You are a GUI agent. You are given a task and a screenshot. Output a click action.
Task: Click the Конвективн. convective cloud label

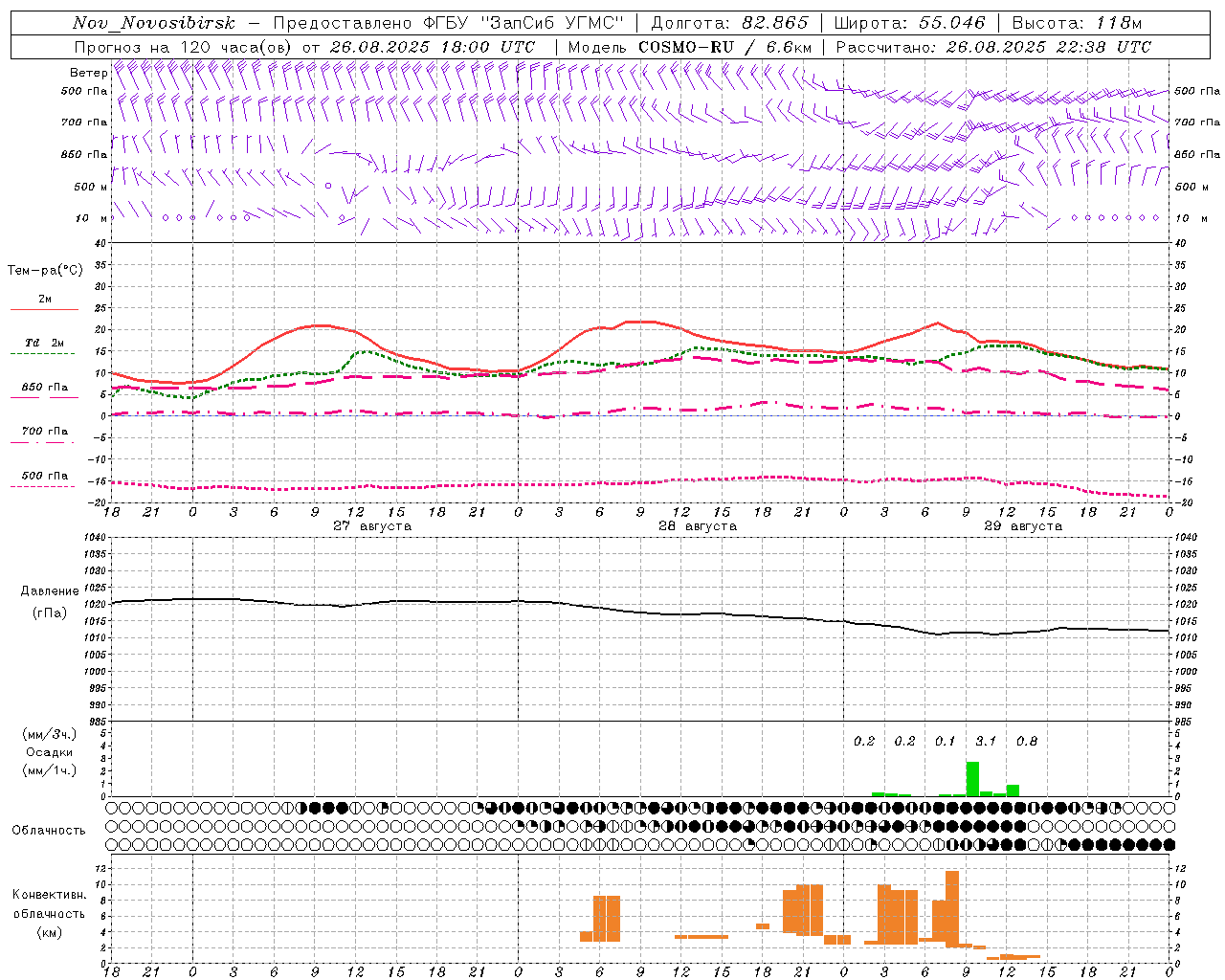[50, 895]
